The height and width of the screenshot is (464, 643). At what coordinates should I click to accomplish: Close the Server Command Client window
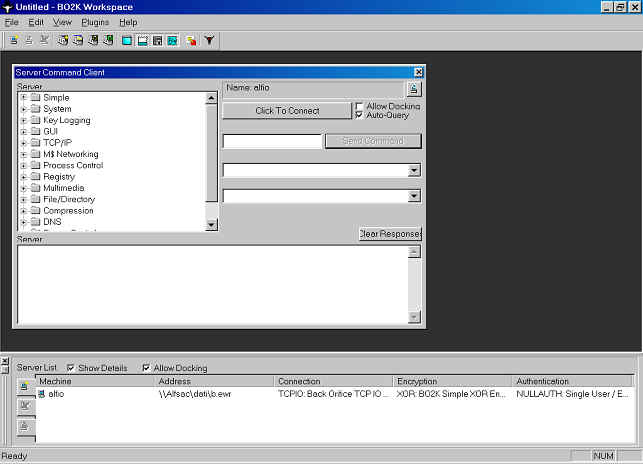pos(418,72)
